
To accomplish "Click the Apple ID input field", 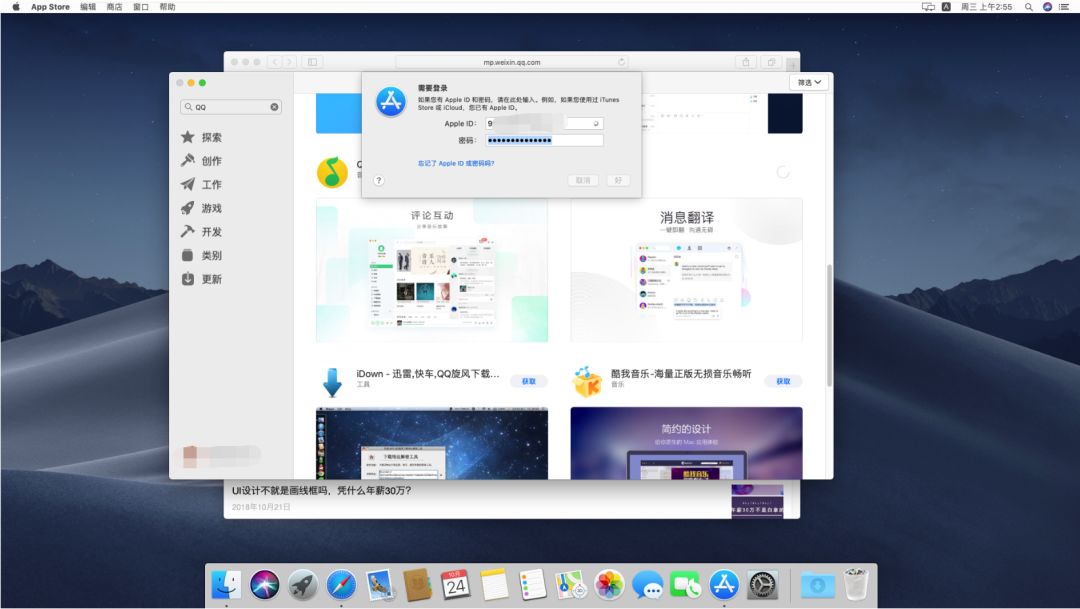I will [x=544, y=123].
